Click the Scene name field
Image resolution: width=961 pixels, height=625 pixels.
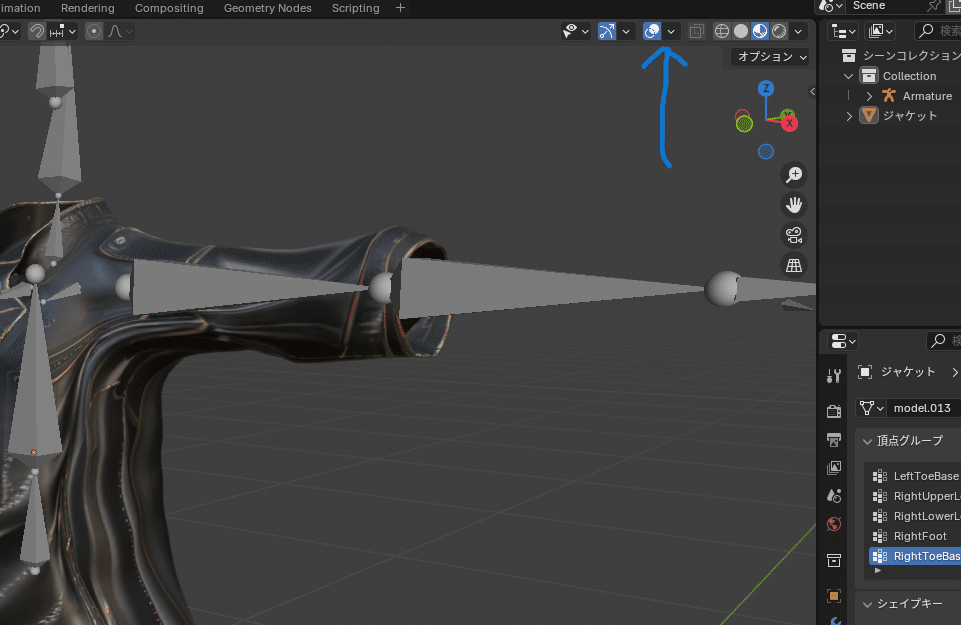(885, 6)
